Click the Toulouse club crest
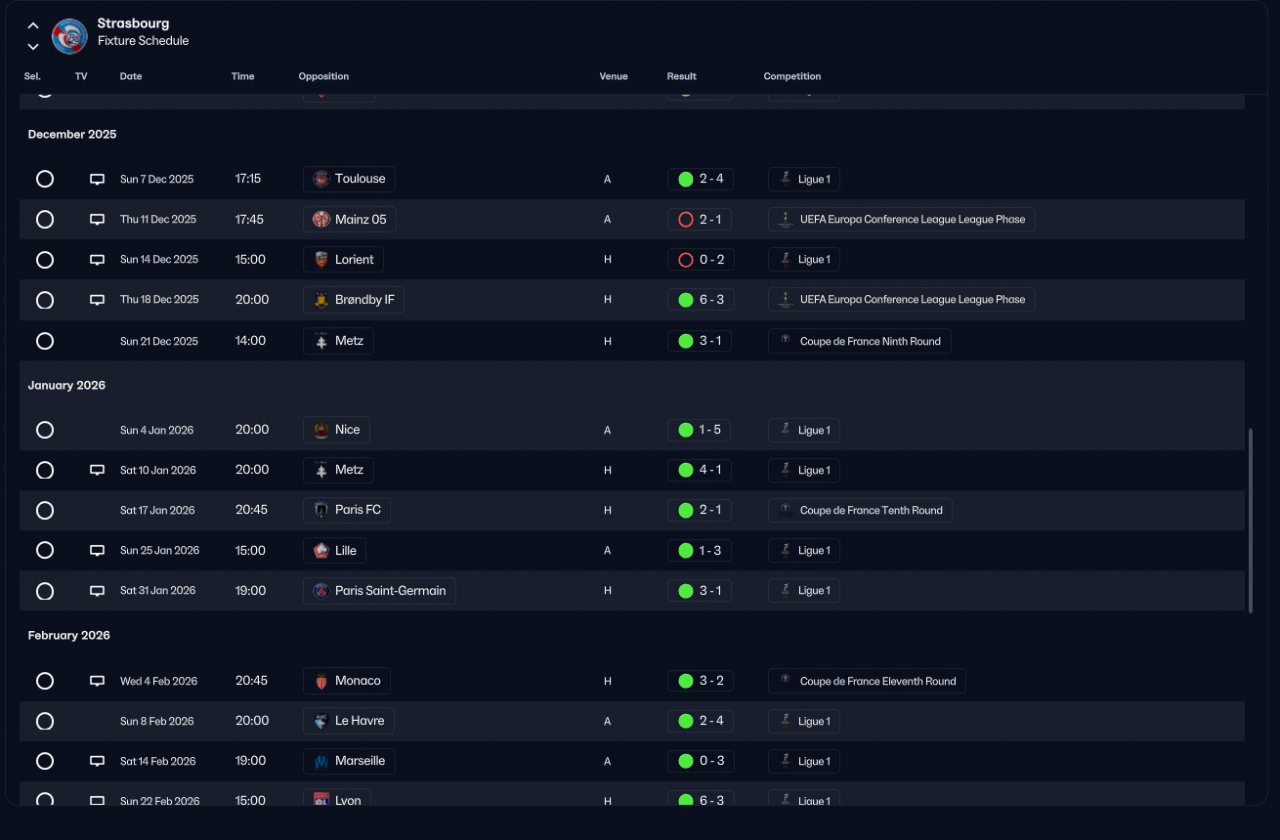The image size is (1280, 840). tap(321, 179)
